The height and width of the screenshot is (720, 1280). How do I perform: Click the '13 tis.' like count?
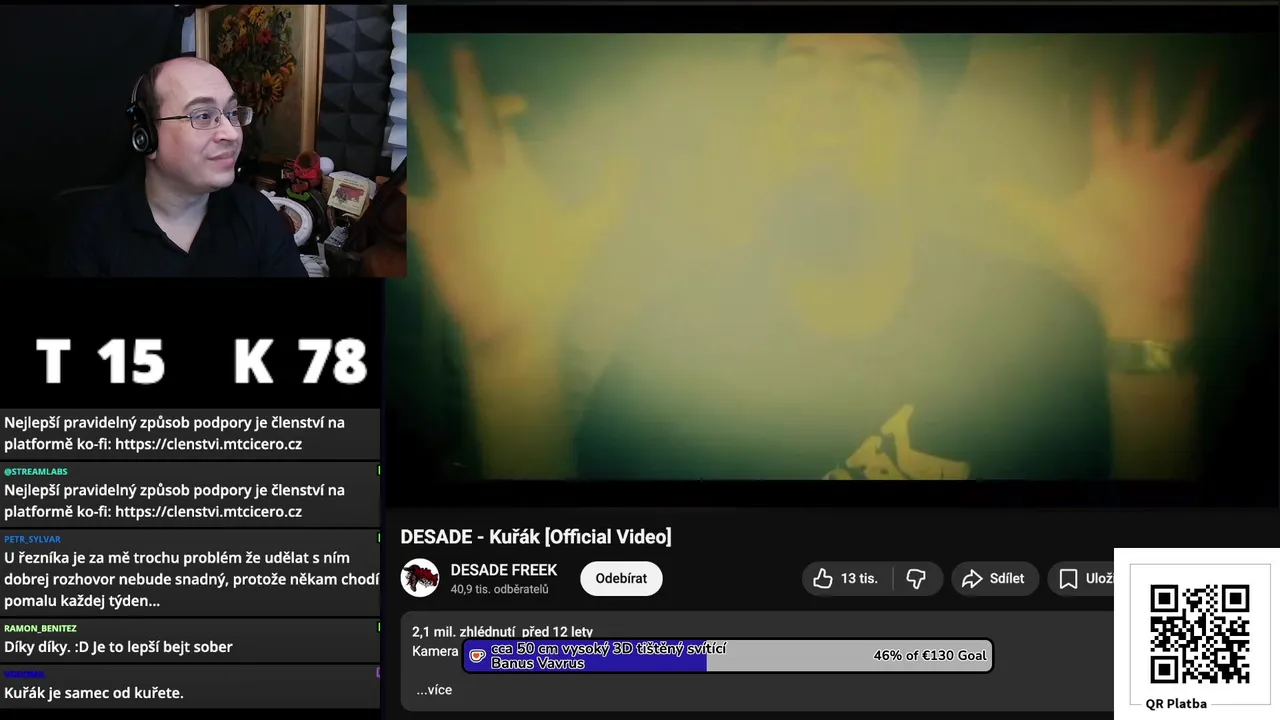point(859,578)
